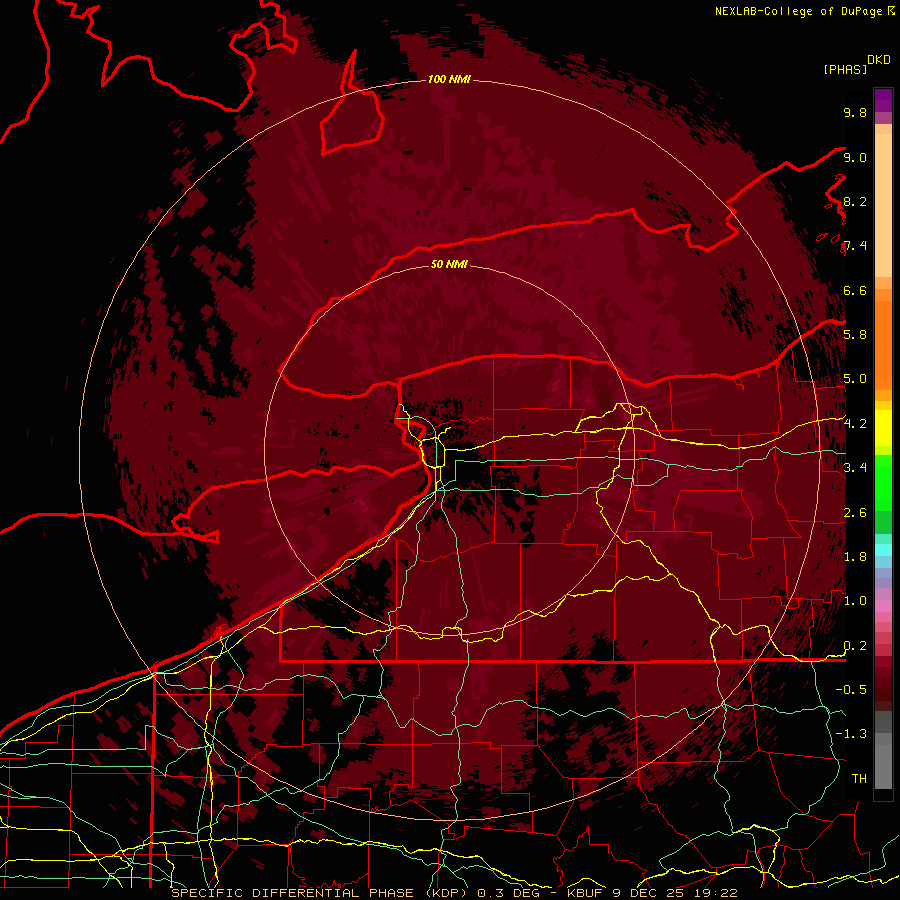Click the TH threshold label
Screen dimensions: 900x900
pyautogui.click(x=859, y=779)
